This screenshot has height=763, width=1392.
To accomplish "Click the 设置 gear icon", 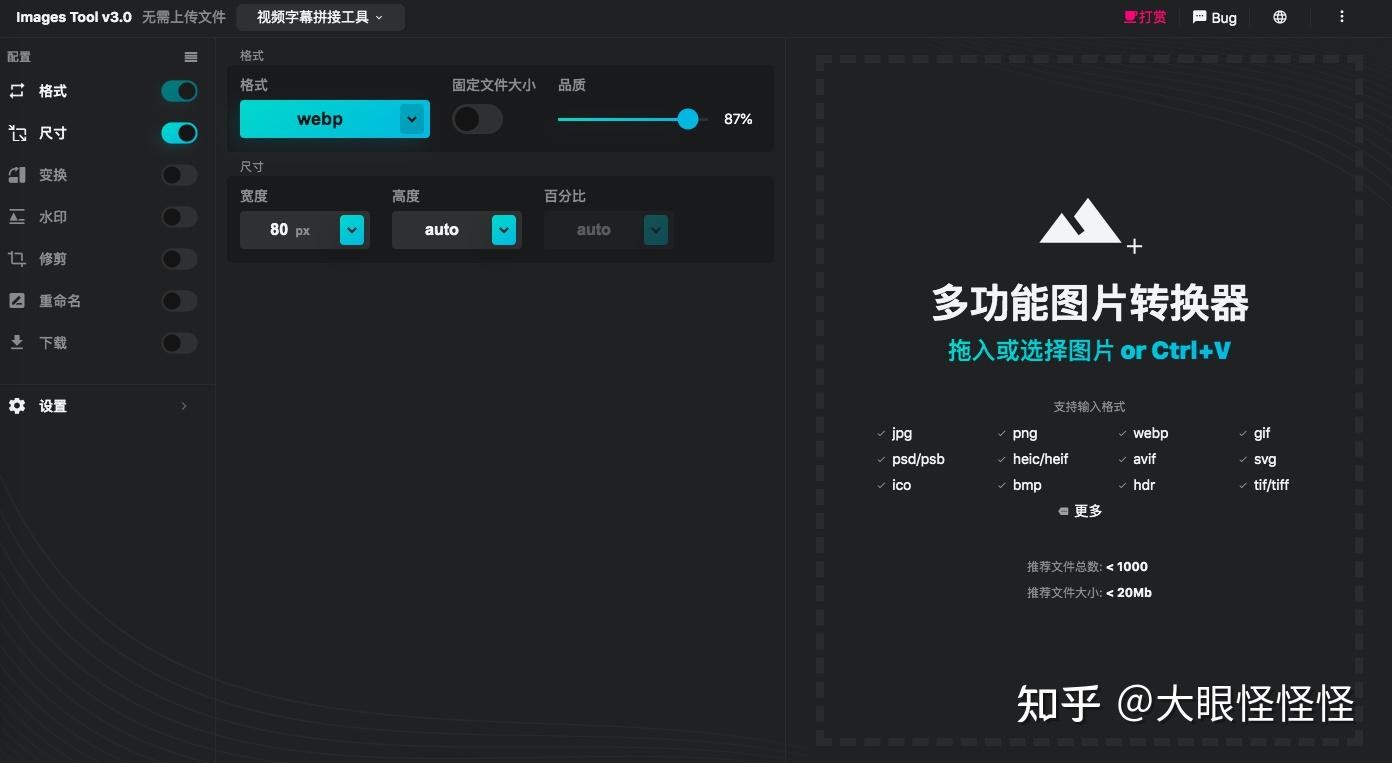I will point(17,406).
